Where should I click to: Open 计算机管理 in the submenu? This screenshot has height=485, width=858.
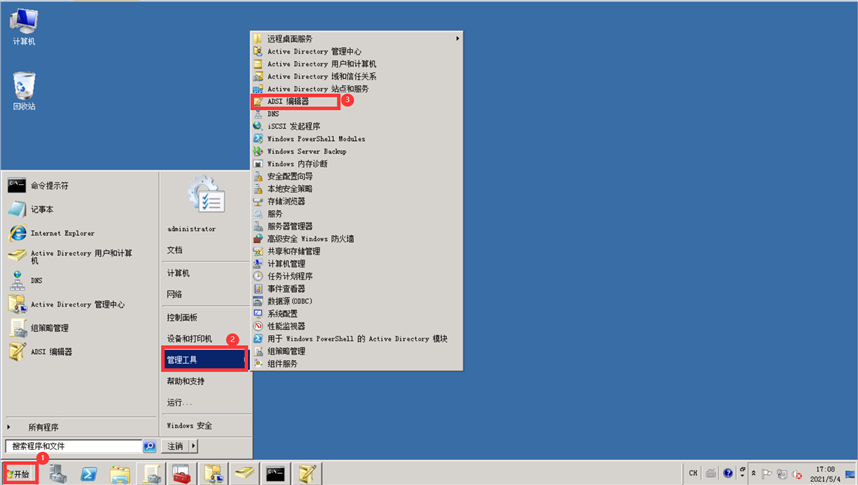tap(356, 264)
